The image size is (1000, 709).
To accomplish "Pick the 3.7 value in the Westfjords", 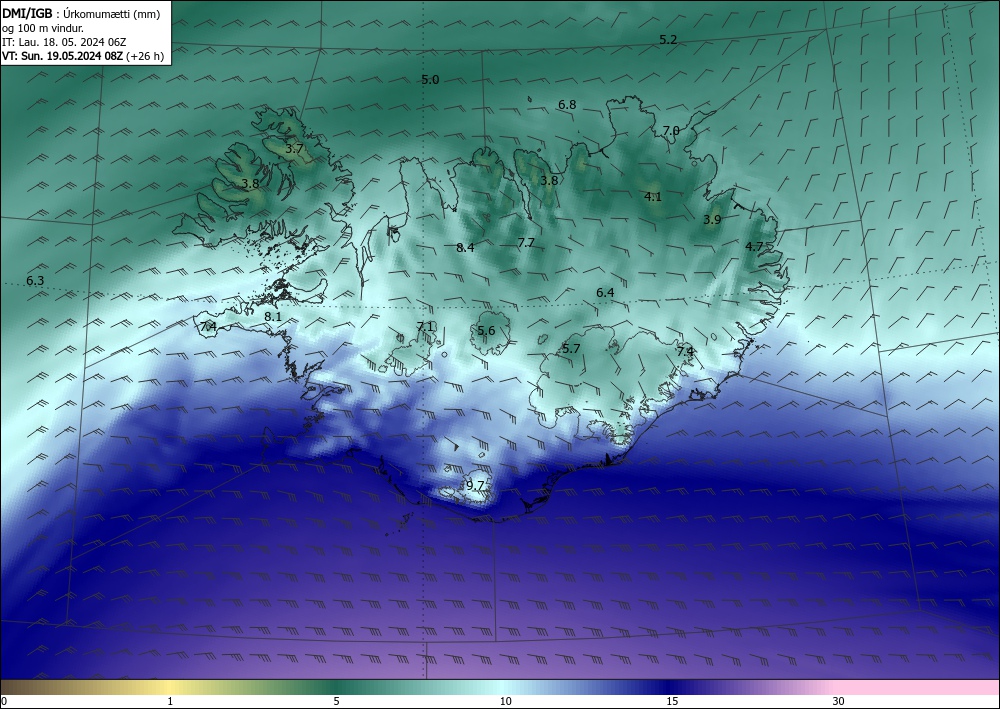I will [x=294, y=149].
